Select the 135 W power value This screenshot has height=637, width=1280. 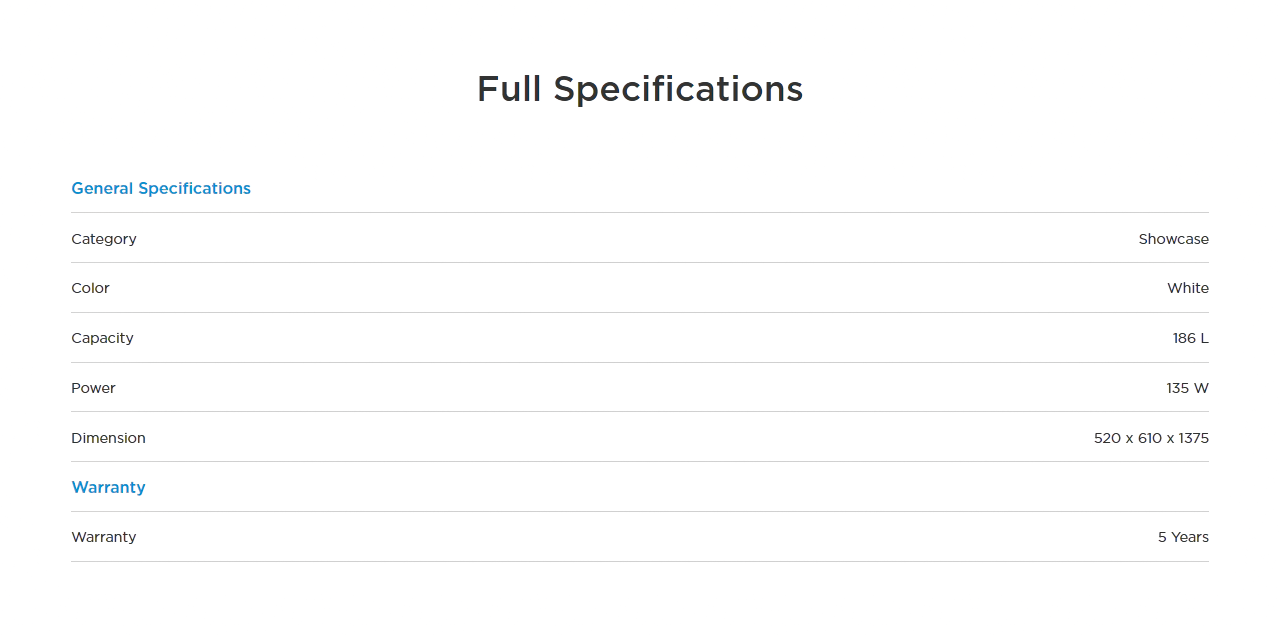1187,388
